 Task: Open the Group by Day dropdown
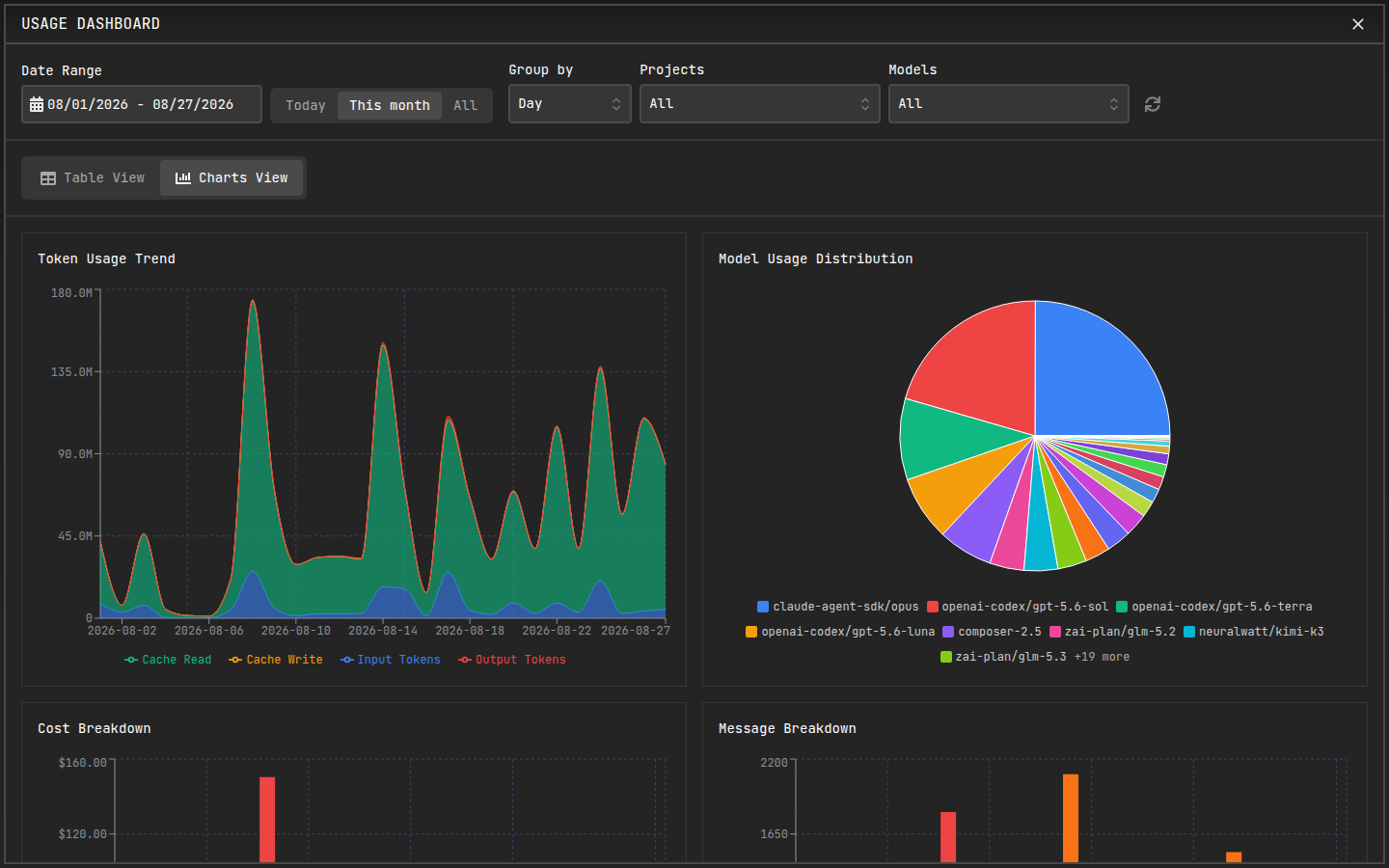click(x=570, y=104)
